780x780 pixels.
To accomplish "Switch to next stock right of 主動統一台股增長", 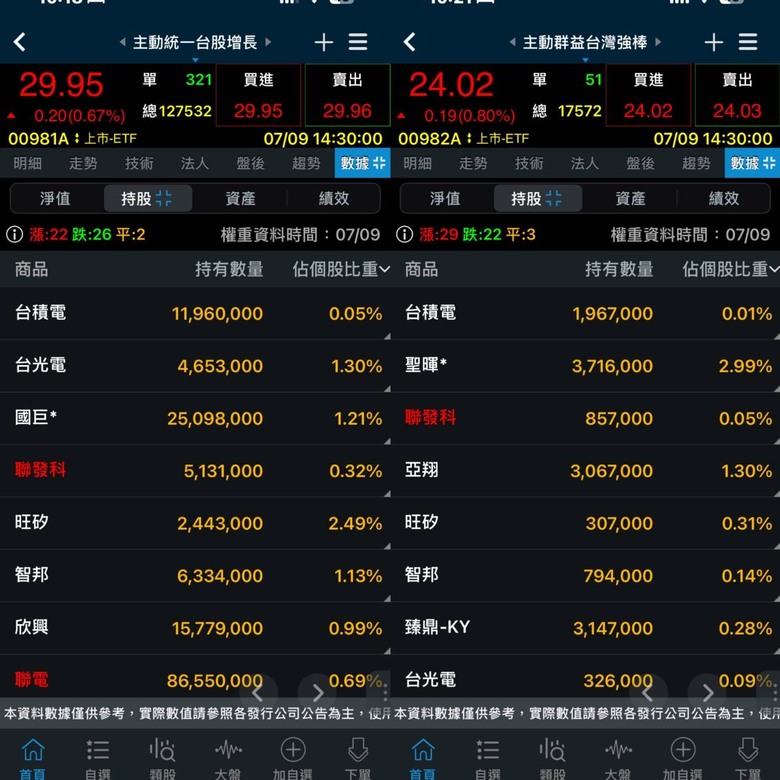I will [268, 42].
